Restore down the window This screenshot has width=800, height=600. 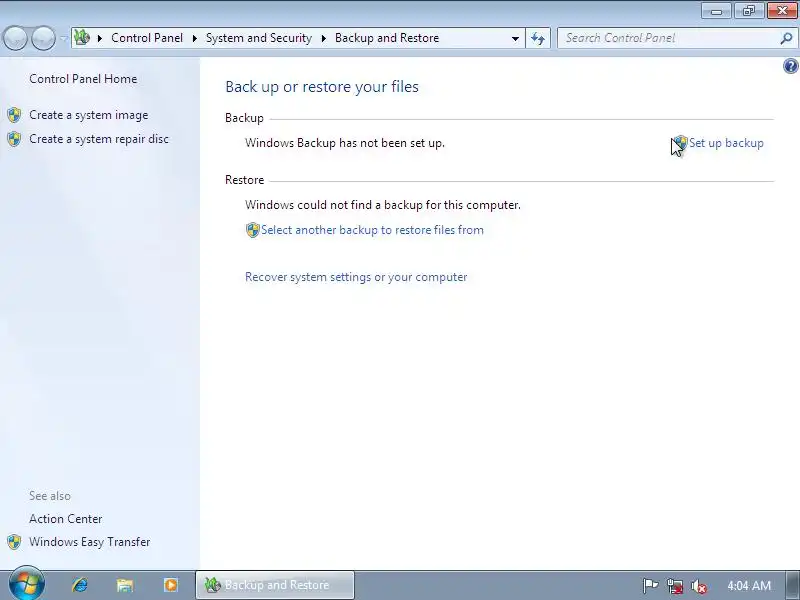click(x=749, y=11)
